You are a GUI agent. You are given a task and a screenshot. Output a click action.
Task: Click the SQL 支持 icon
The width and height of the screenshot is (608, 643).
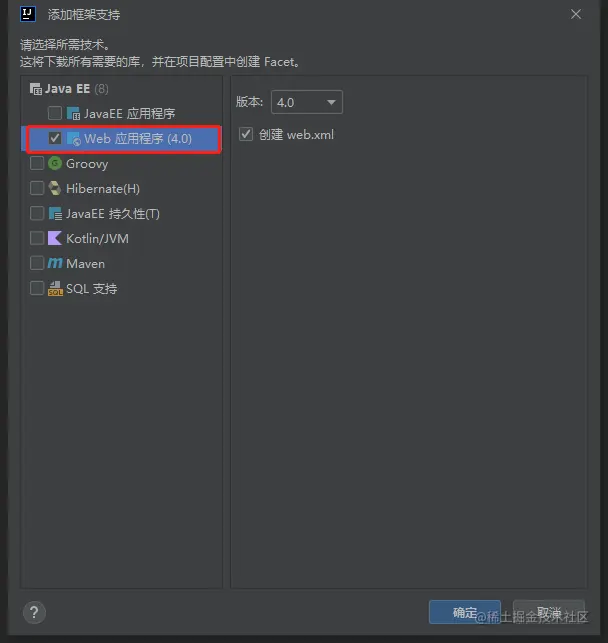click(x=55, y=288)
